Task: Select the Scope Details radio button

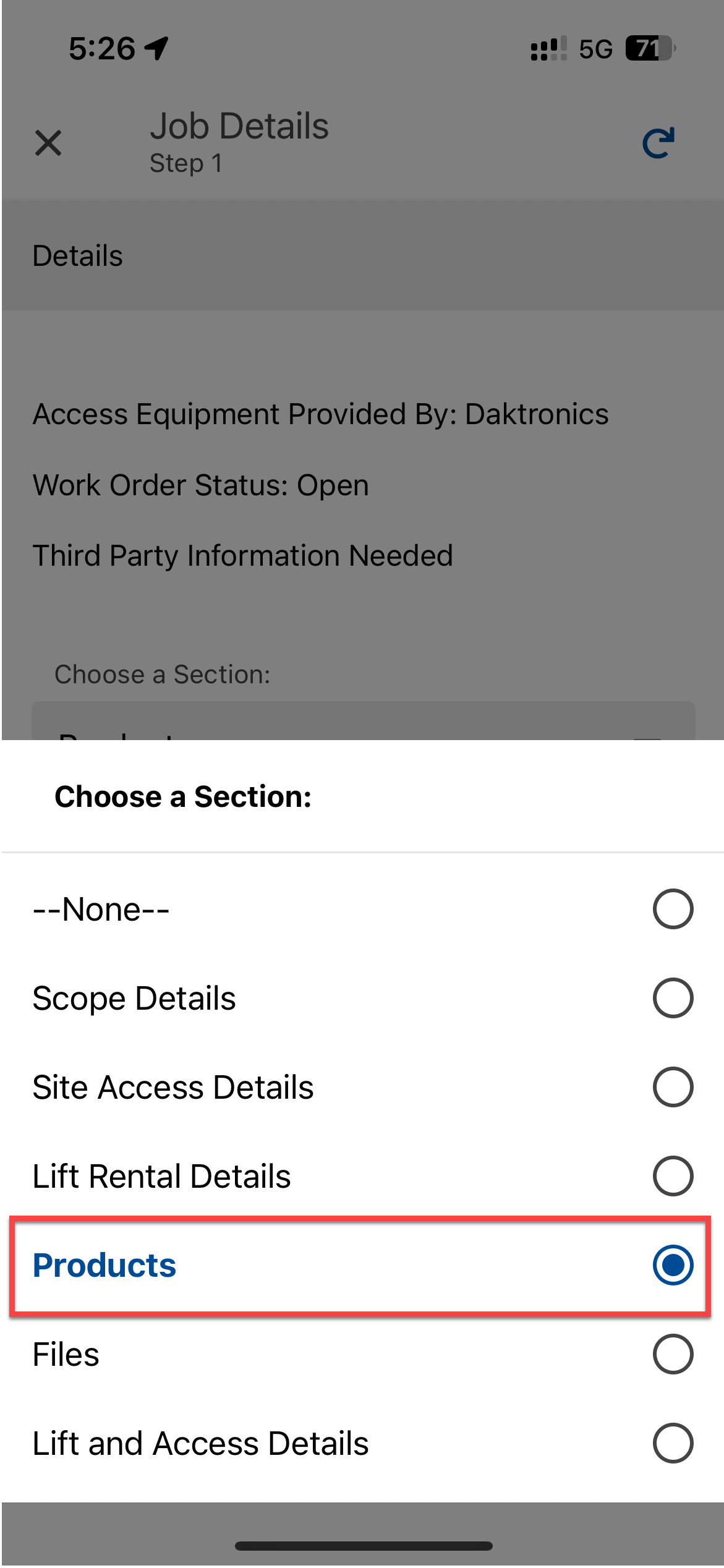Action: (673, 998)
